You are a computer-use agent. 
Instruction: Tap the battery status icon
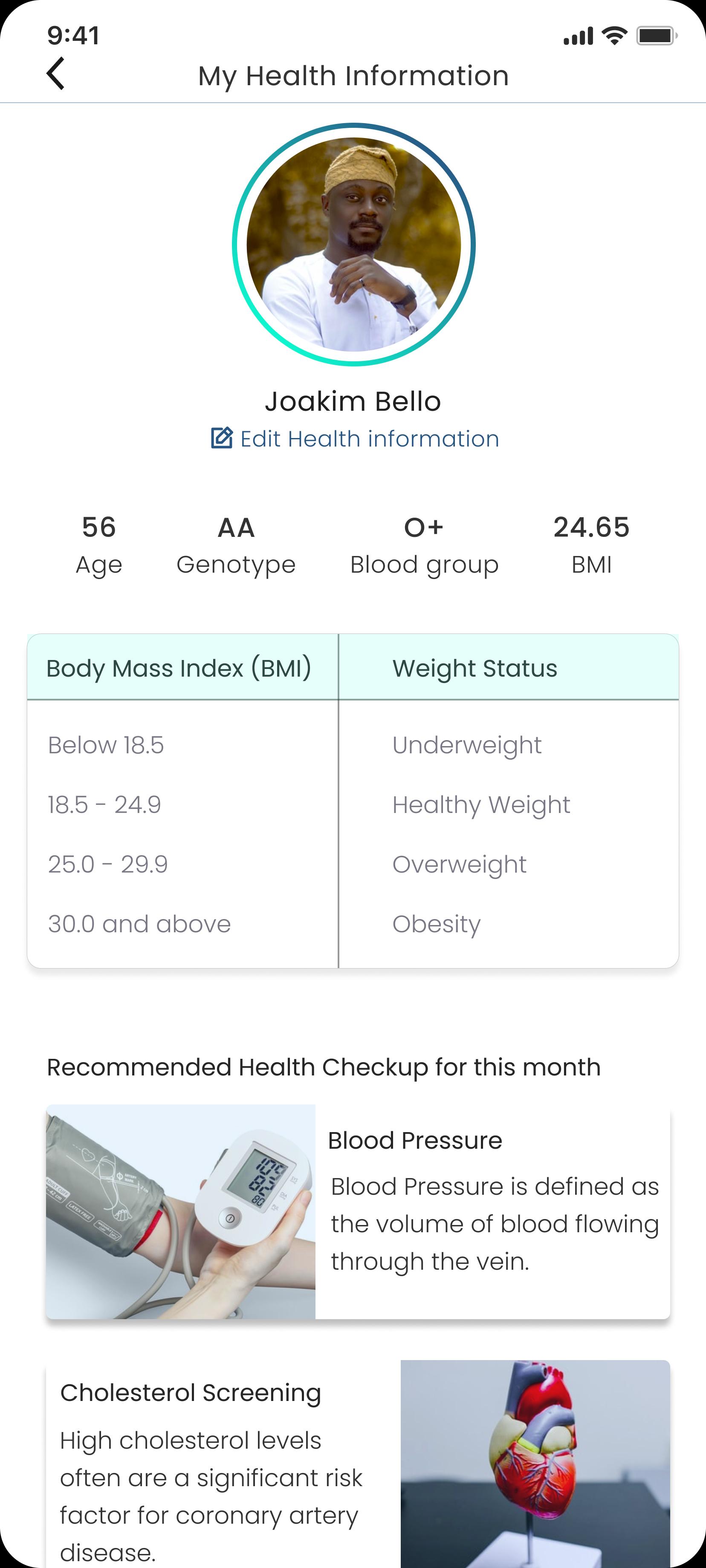tap(657, 36)
